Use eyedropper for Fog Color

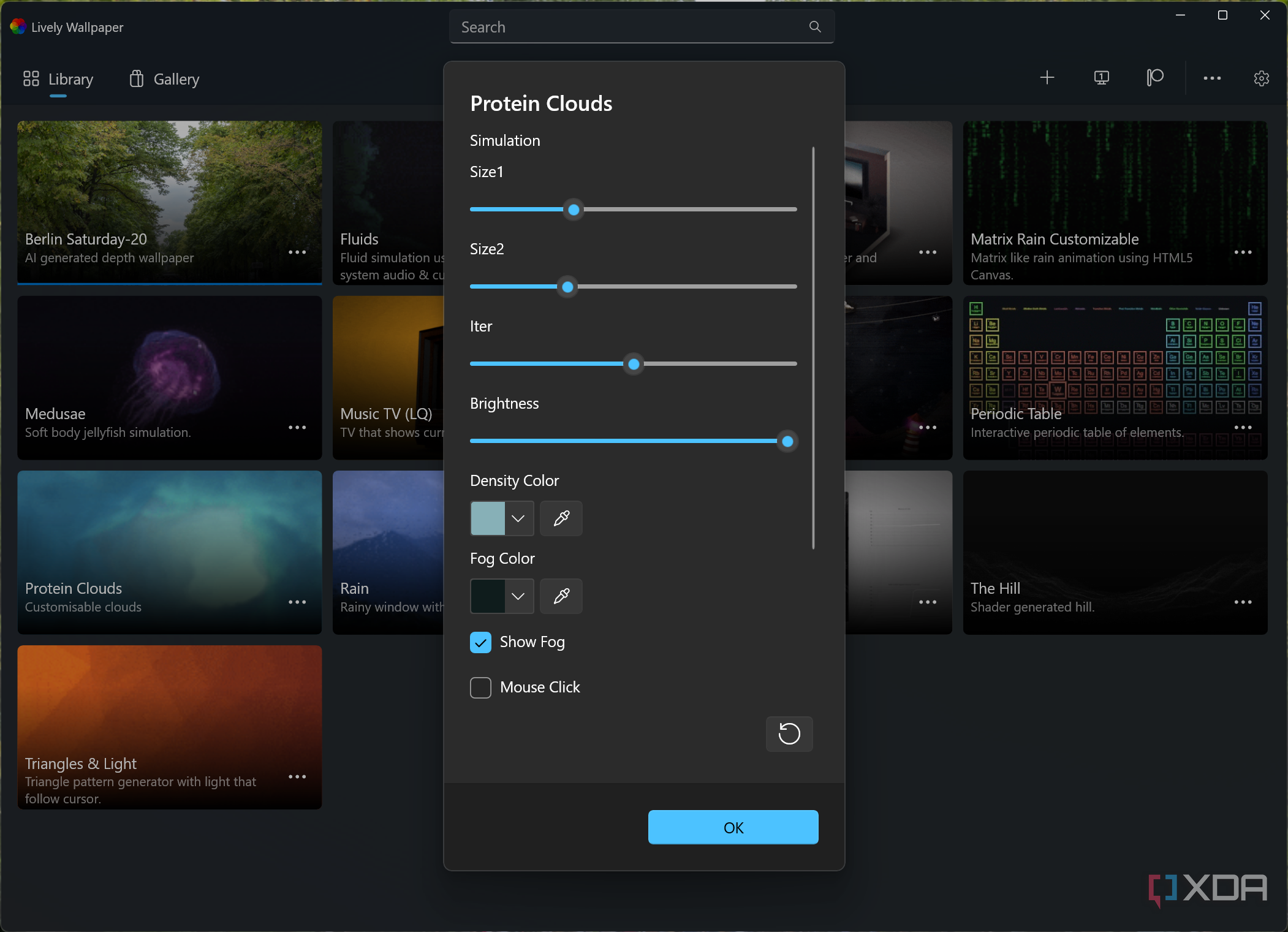coord(561,596)
